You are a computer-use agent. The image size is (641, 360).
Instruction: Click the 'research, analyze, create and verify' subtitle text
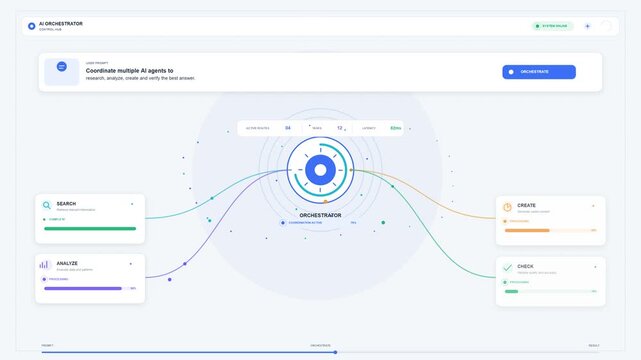(140, 78)
